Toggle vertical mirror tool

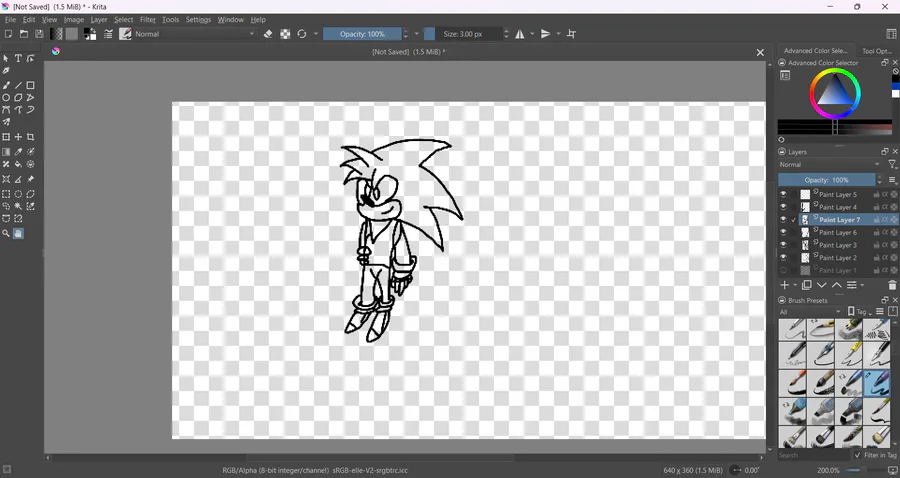click(546, 34)
